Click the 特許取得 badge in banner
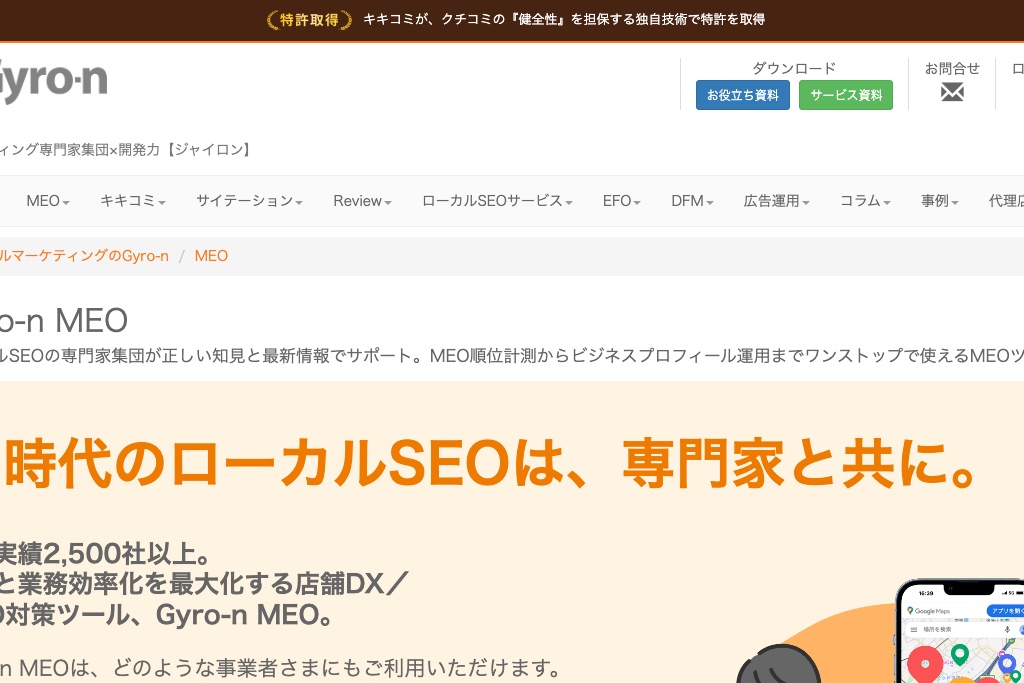 [x=310, y=20]
